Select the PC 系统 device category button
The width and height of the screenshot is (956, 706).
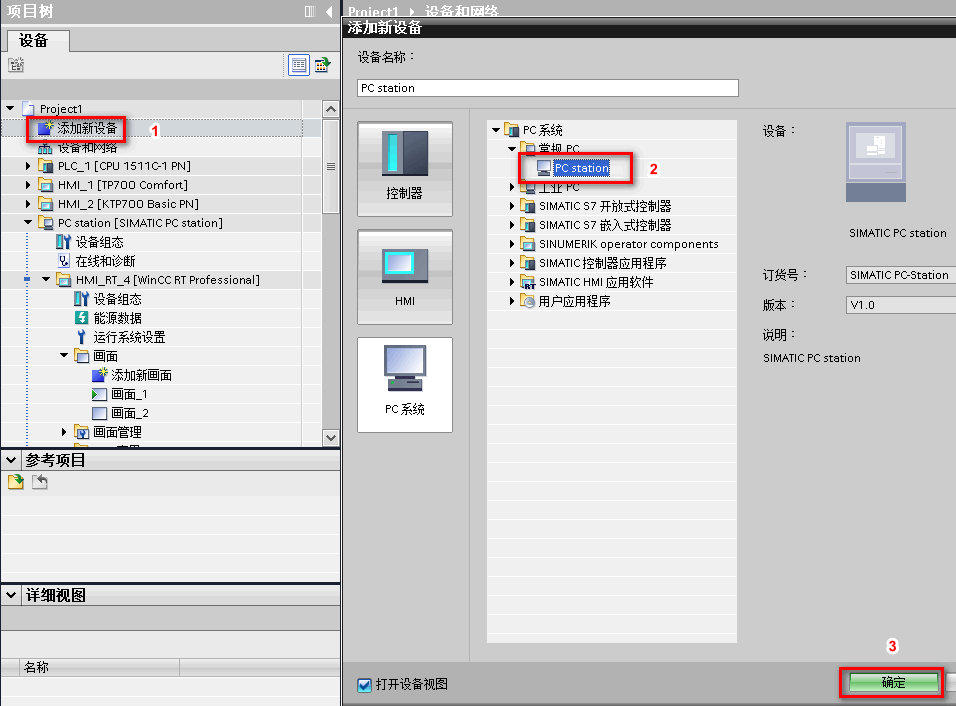(x=405, y=385)
